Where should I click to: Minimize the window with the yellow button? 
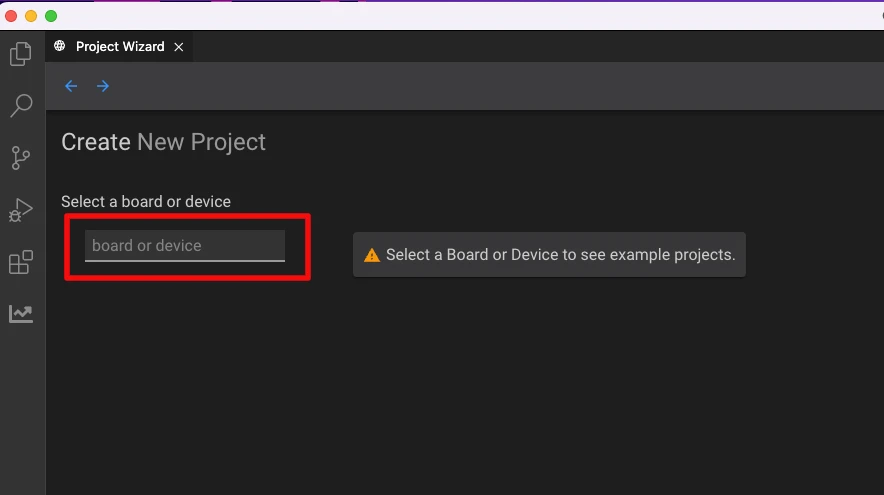[x=31, y=16]
